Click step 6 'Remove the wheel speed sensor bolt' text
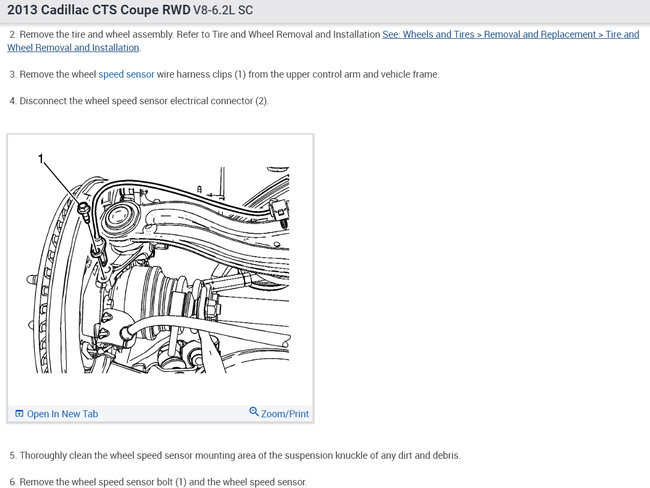This screenshot has height=488, width=650. [x=158, y=482]
